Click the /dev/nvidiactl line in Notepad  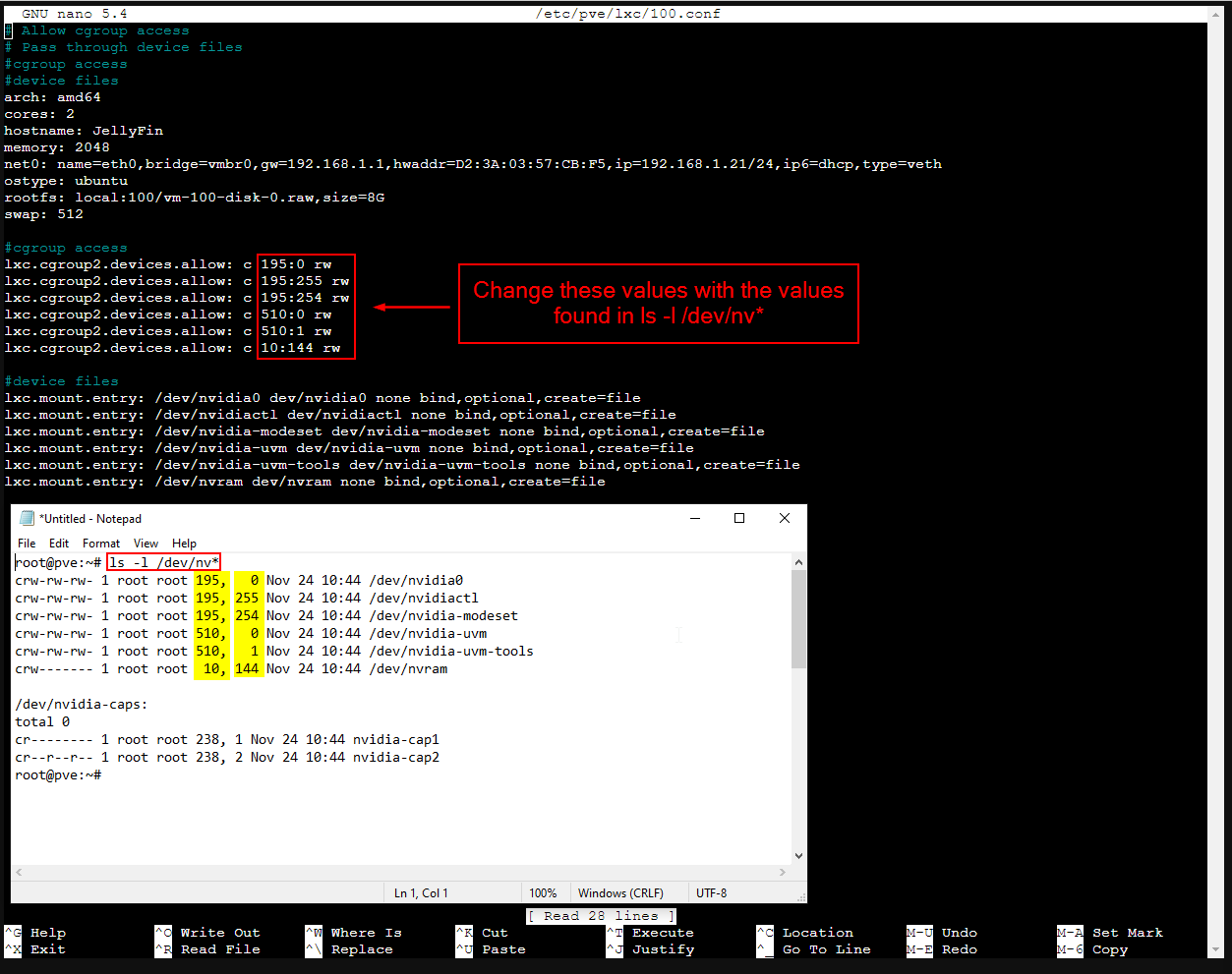tap(247, 598)
